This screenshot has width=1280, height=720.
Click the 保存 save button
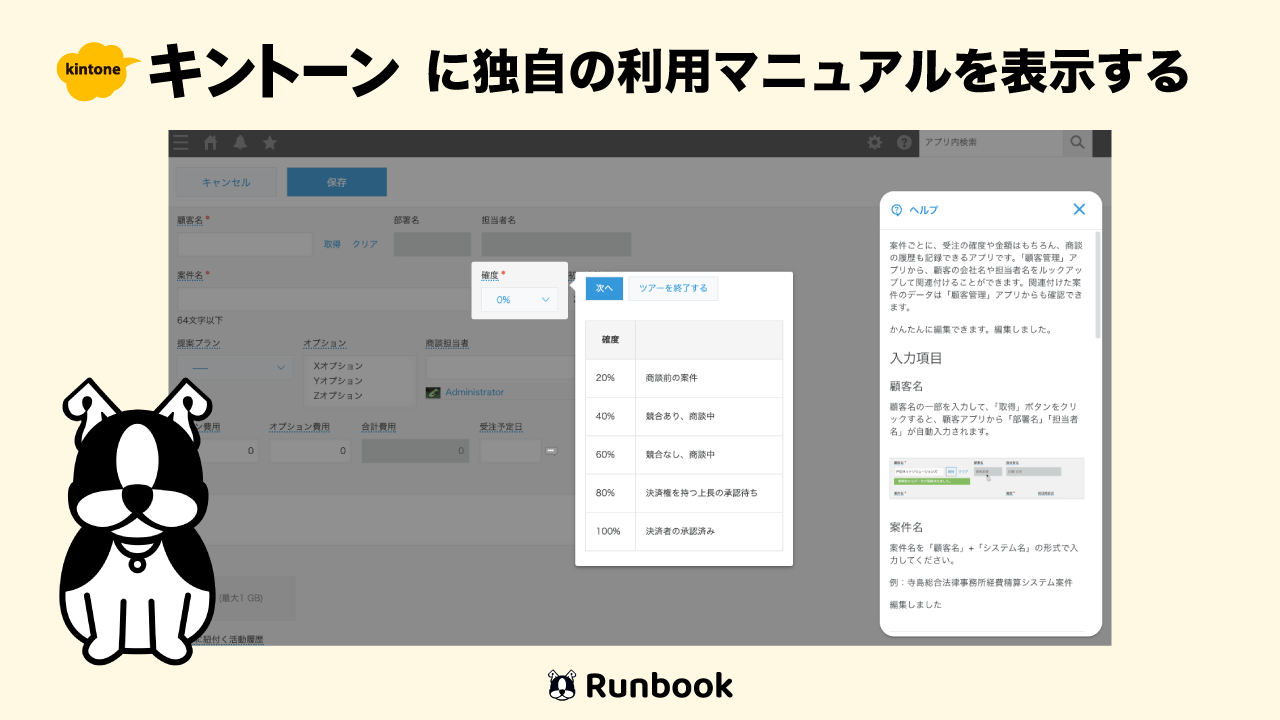[x=336, y=181]
